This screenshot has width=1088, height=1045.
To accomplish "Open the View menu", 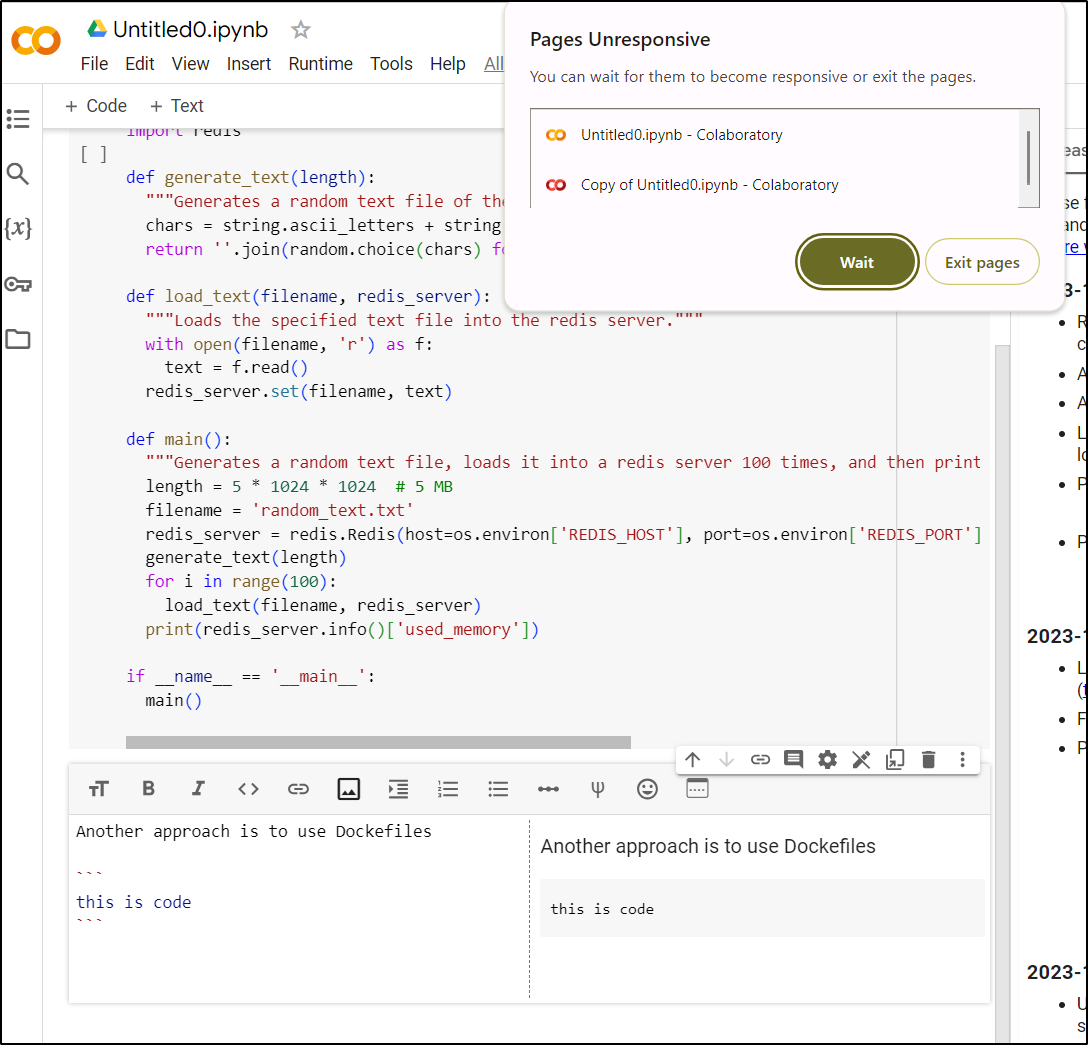I will (x=190, y=64).
